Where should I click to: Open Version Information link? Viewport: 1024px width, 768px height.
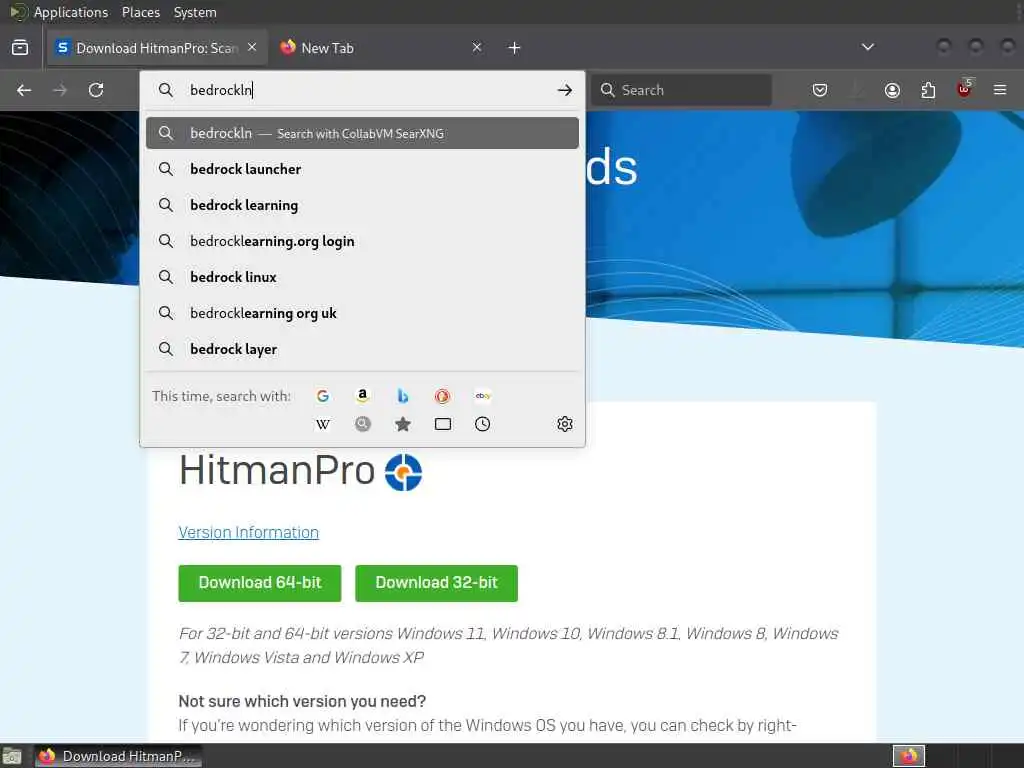(249, 532)
